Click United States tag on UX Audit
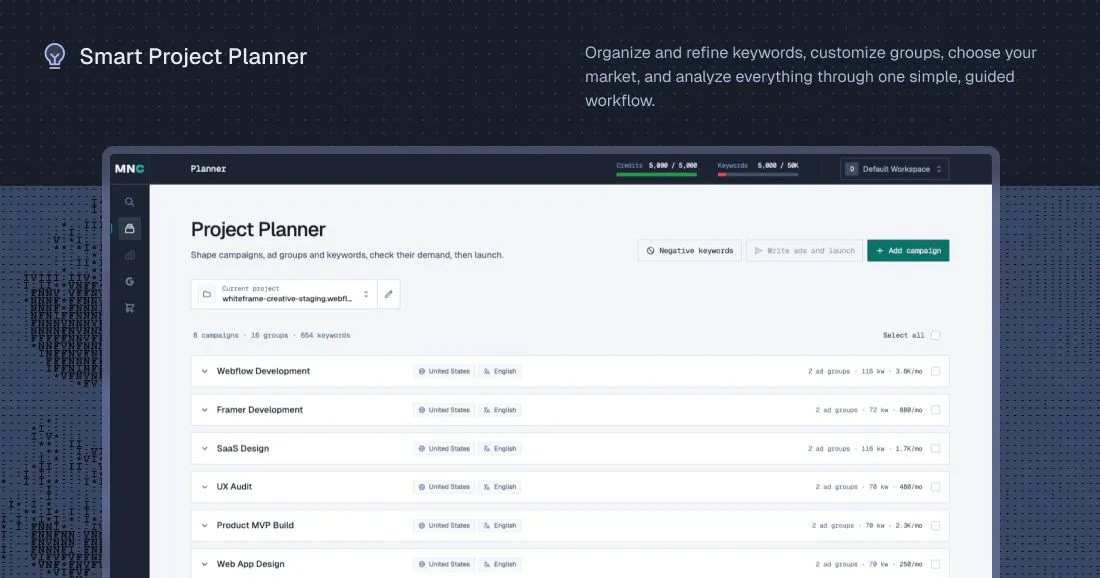This screenshot has width=1100, height=578. 444,487
